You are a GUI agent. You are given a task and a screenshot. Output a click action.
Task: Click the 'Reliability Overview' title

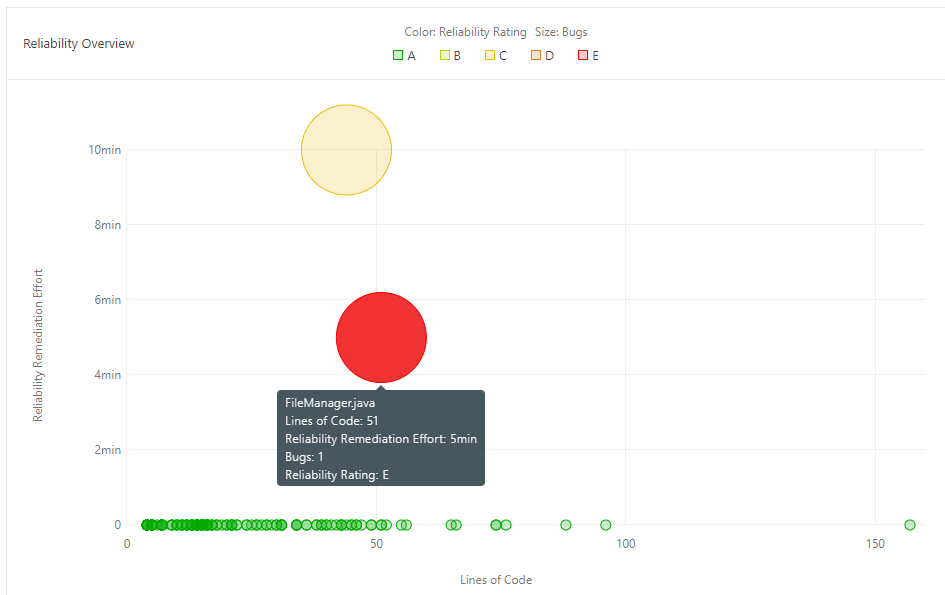[x=78, y=43]
